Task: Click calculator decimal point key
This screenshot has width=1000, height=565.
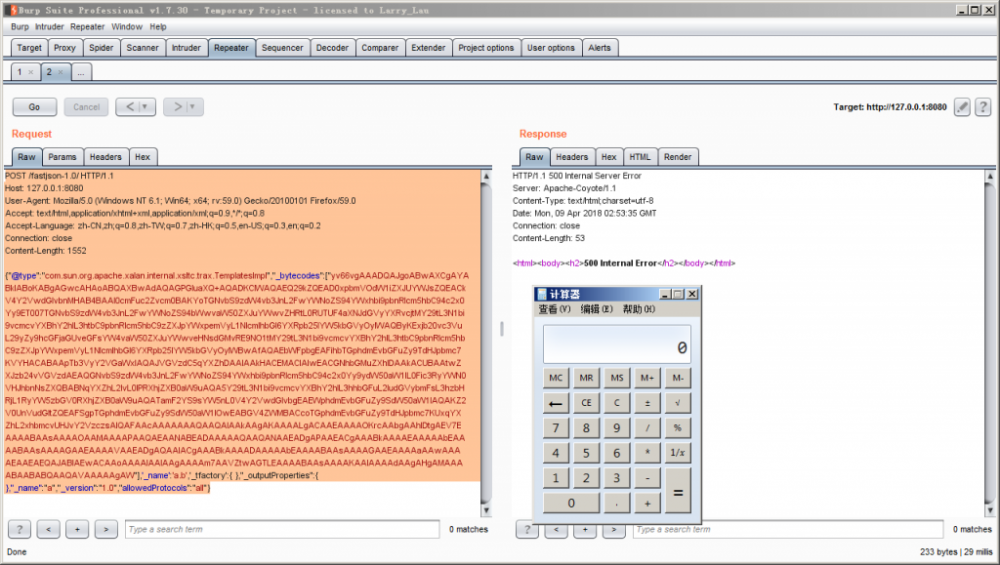Action: coord(616,503)
